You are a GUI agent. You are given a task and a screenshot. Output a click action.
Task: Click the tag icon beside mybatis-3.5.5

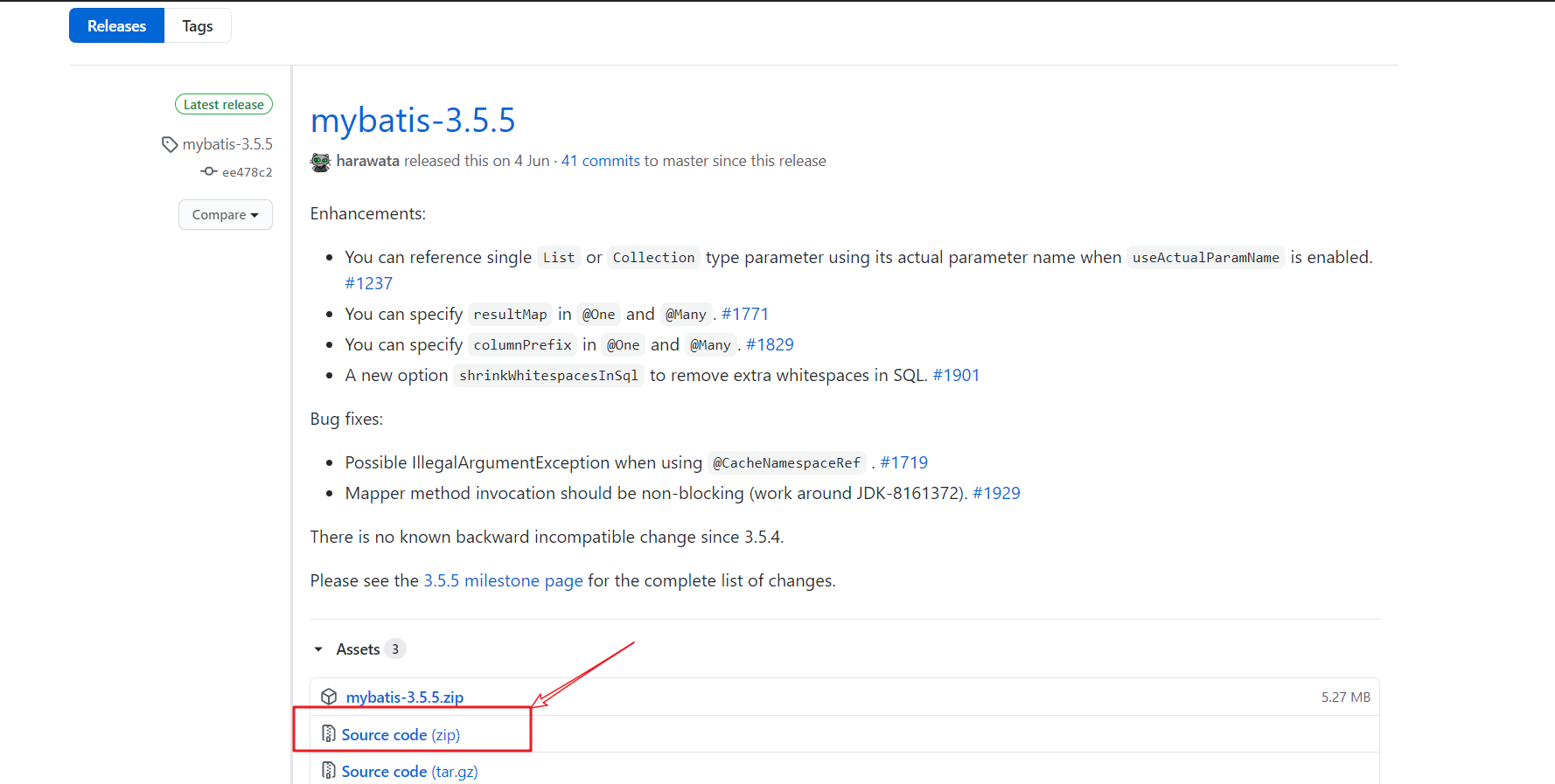coord(170,144)
